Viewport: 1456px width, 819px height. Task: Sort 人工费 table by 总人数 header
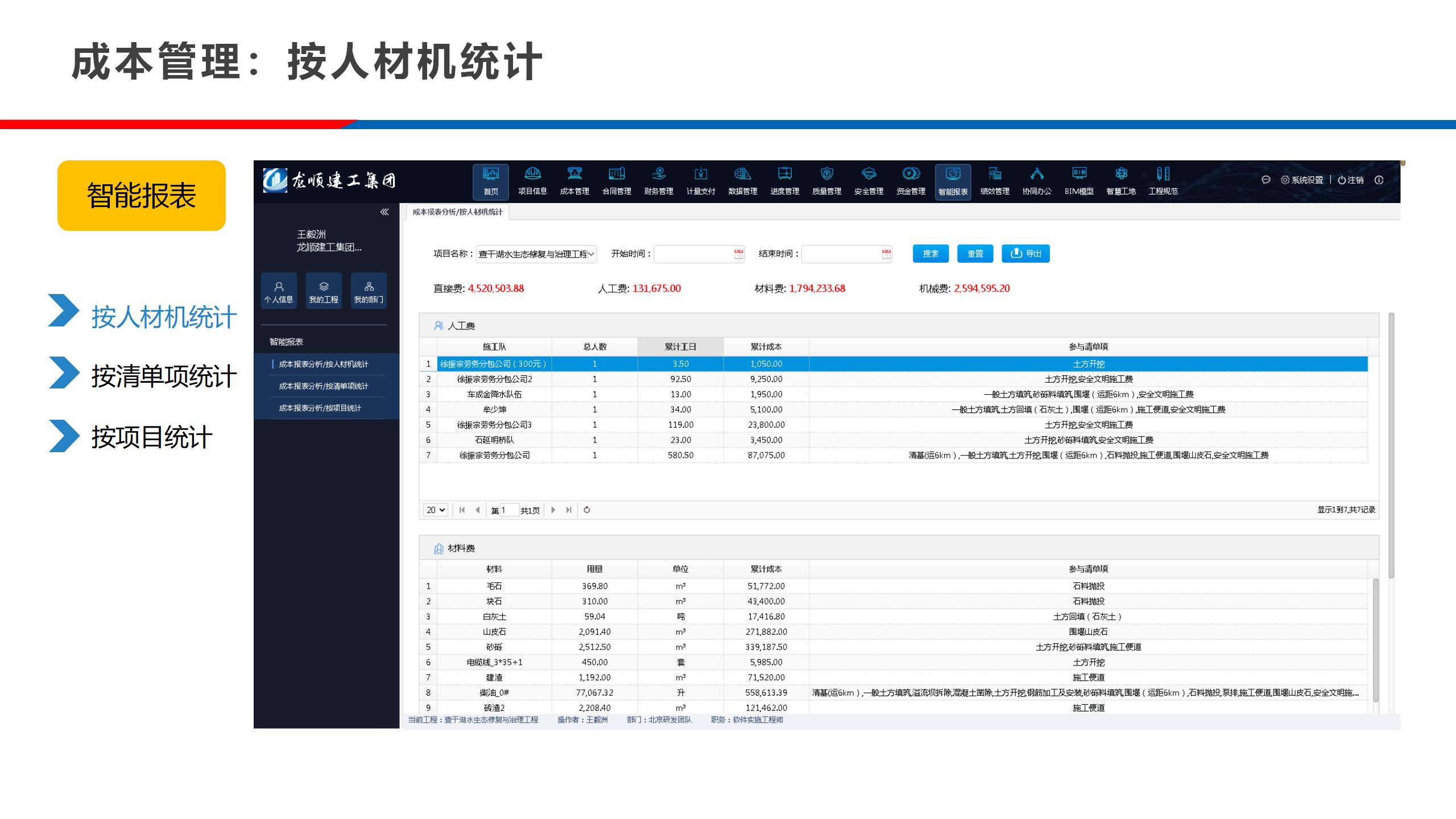(x=595, y=346)
